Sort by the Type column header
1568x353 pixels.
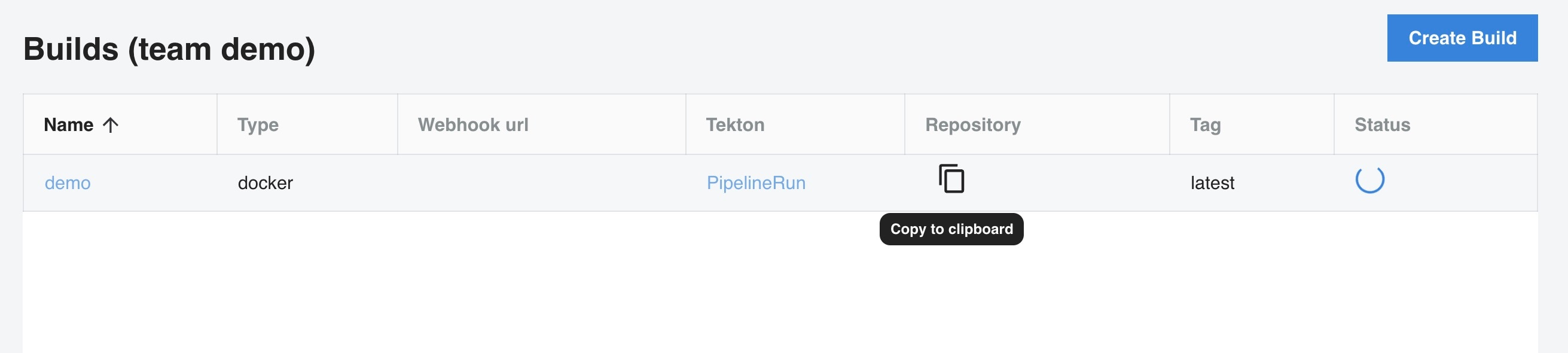[258, 125]
